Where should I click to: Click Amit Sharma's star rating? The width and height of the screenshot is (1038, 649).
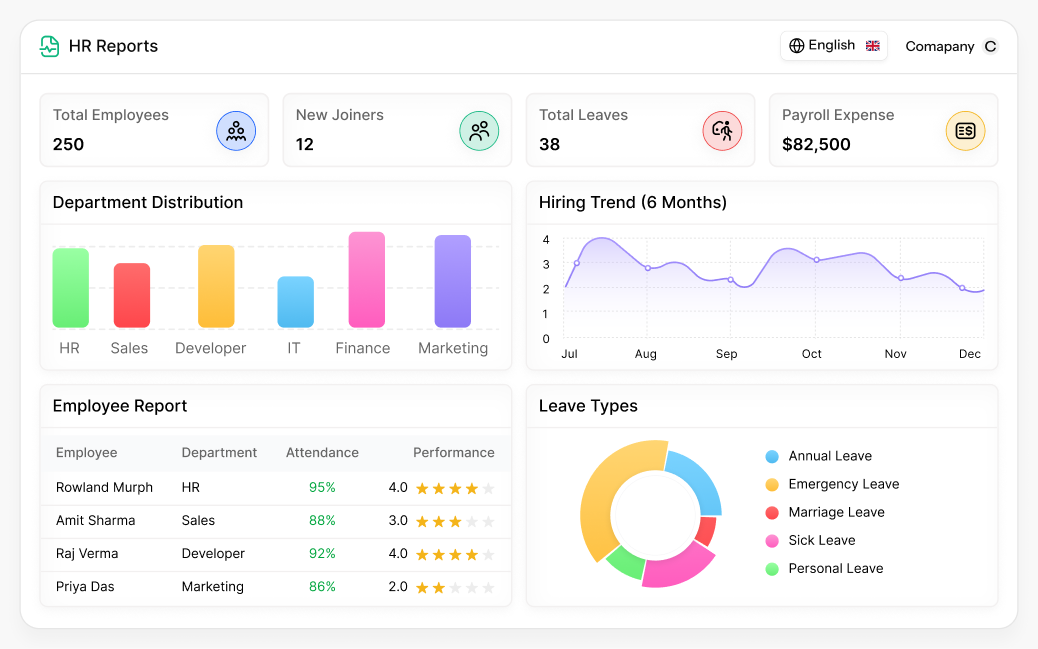pos(455,522)
